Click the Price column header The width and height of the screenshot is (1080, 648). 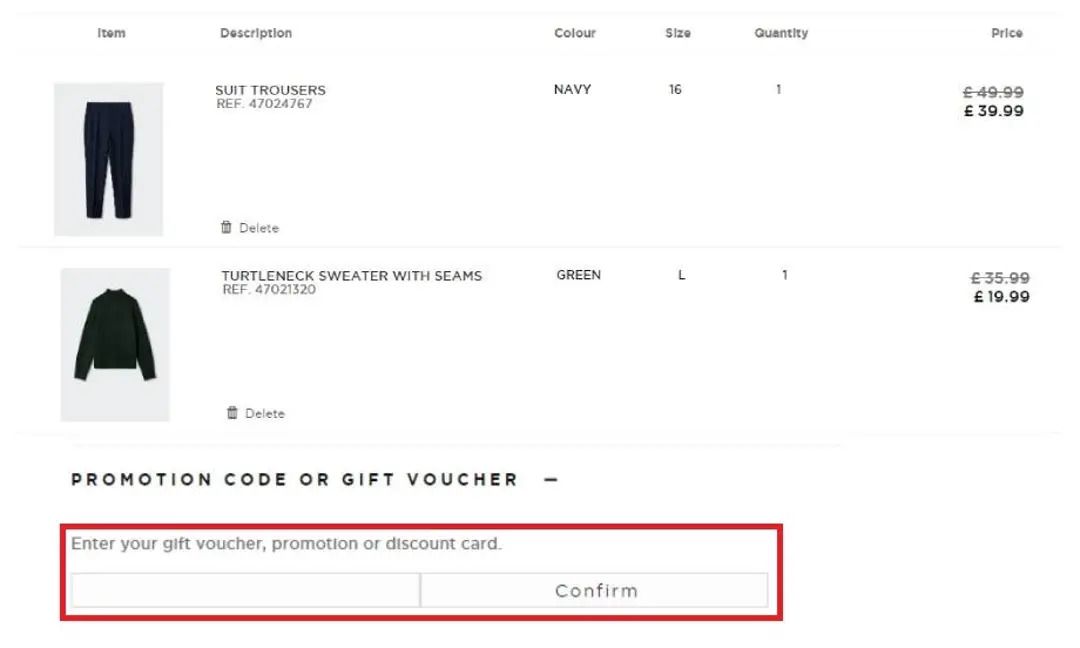click(x=1006, y=32)
